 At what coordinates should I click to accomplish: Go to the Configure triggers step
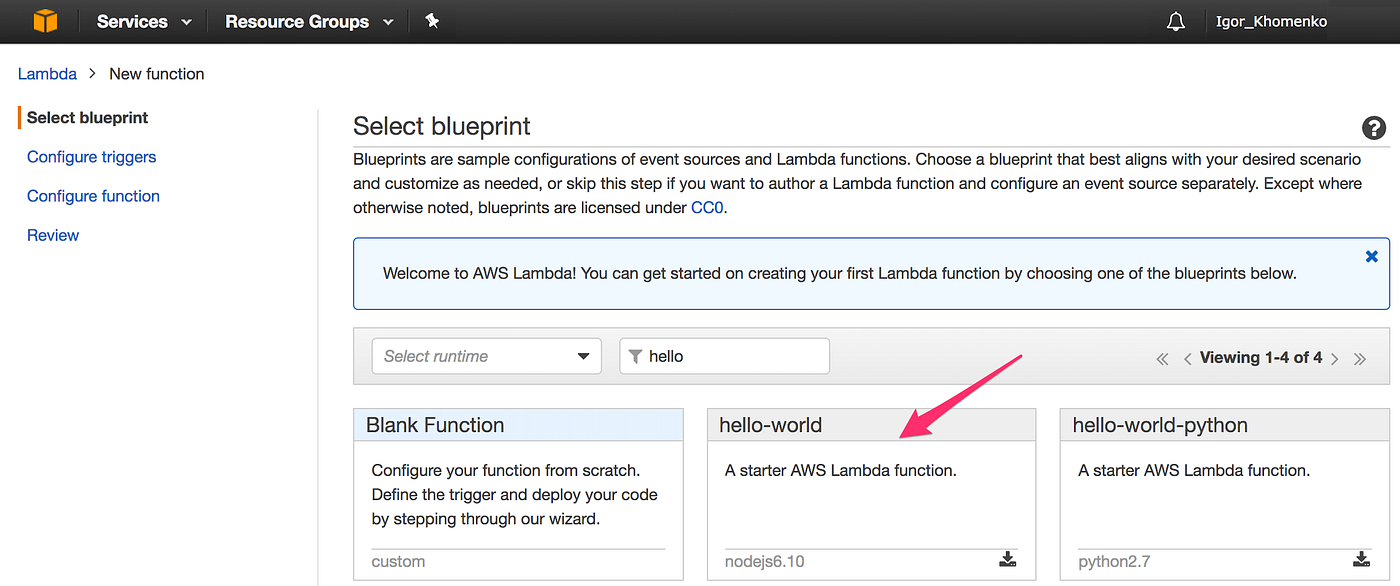(91, 156)
